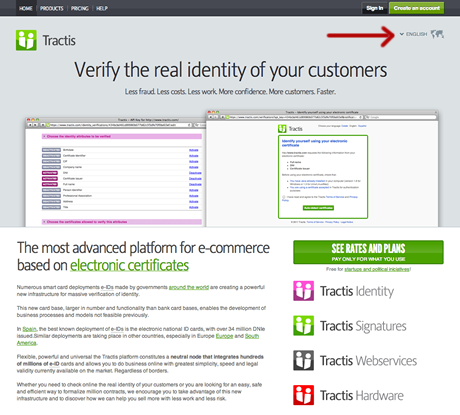The image size is (460, 415).
Task: Click the Tractis Webservices product title
Action: click(369, 361)
